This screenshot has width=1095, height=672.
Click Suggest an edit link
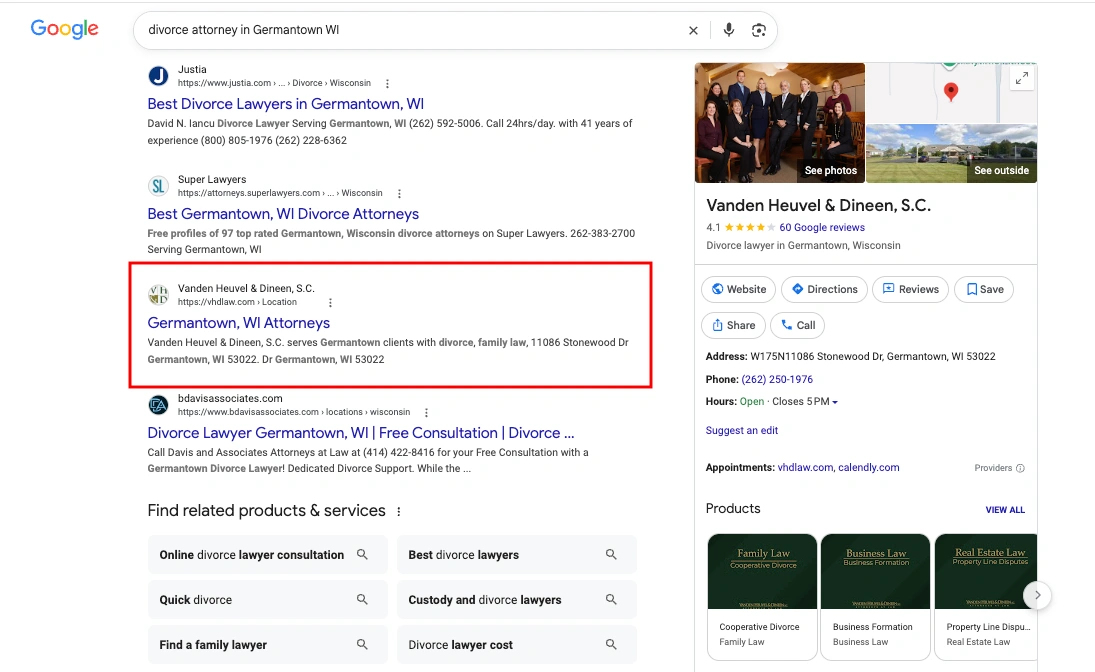click(x=742, y=430)
